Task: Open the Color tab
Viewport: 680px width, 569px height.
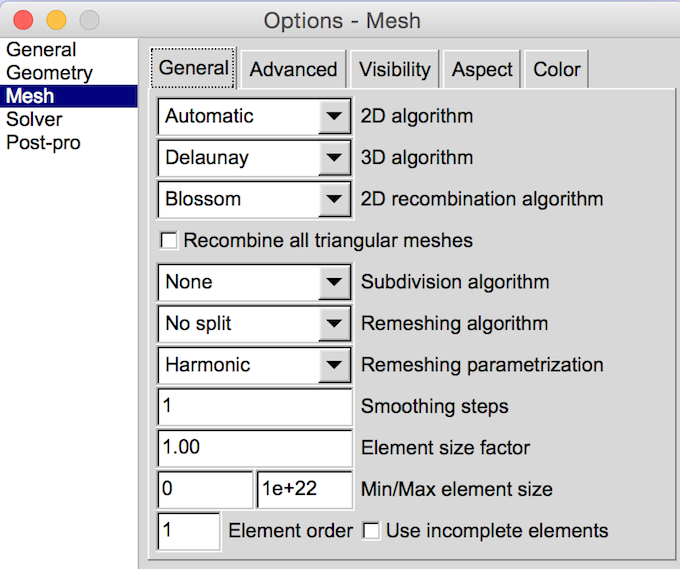Action: tap(557, 69)
